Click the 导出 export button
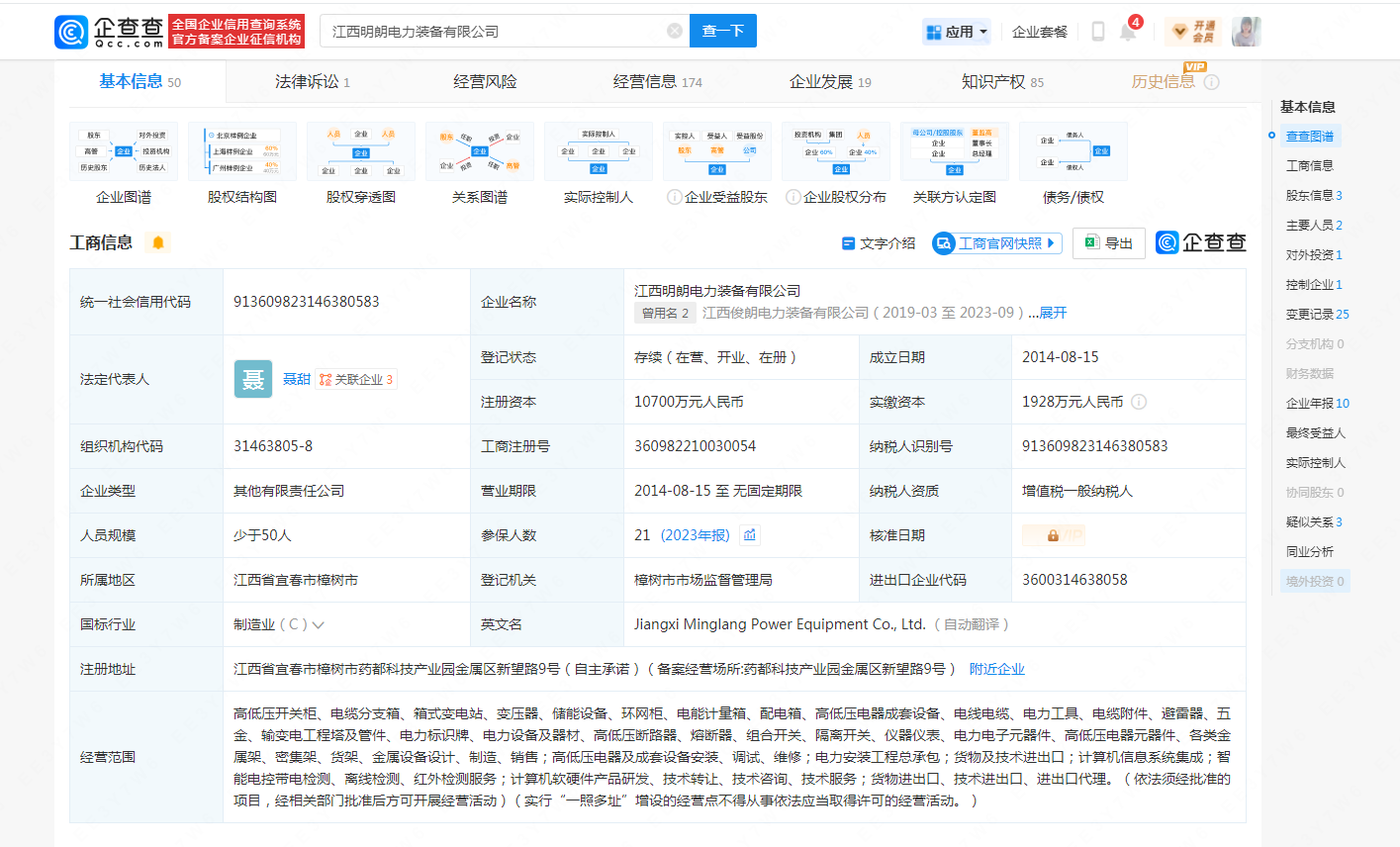1400x847 pixels. (1109, 243)
